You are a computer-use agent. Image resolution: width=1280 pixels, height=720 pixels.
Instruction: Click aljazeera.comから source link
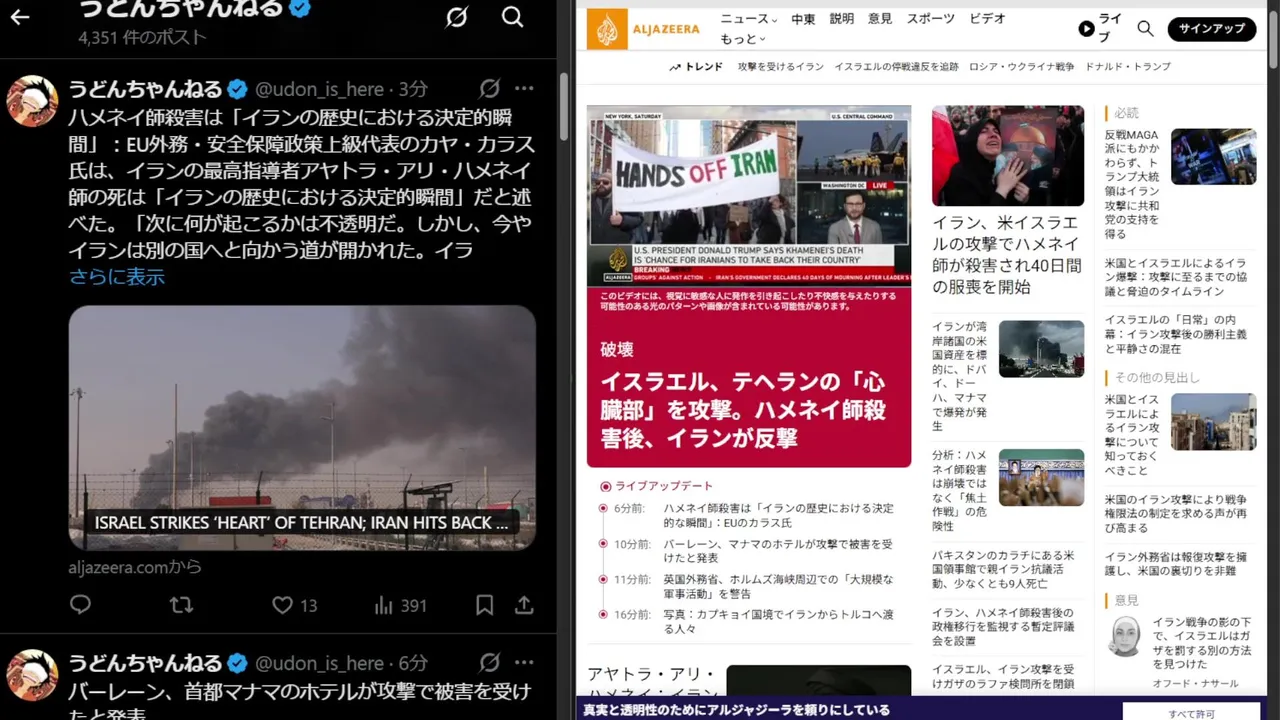[135, 567]
